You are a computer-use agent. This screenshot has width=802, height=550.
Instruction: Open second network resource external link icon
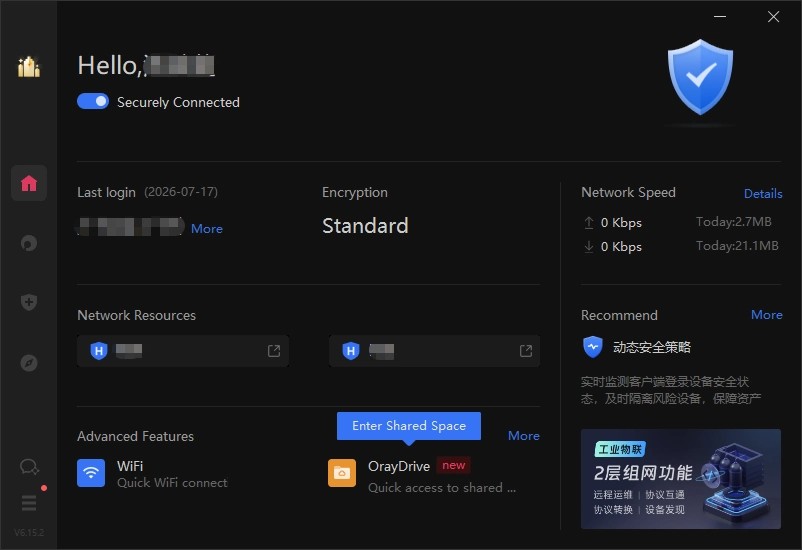tap(526, 350)
